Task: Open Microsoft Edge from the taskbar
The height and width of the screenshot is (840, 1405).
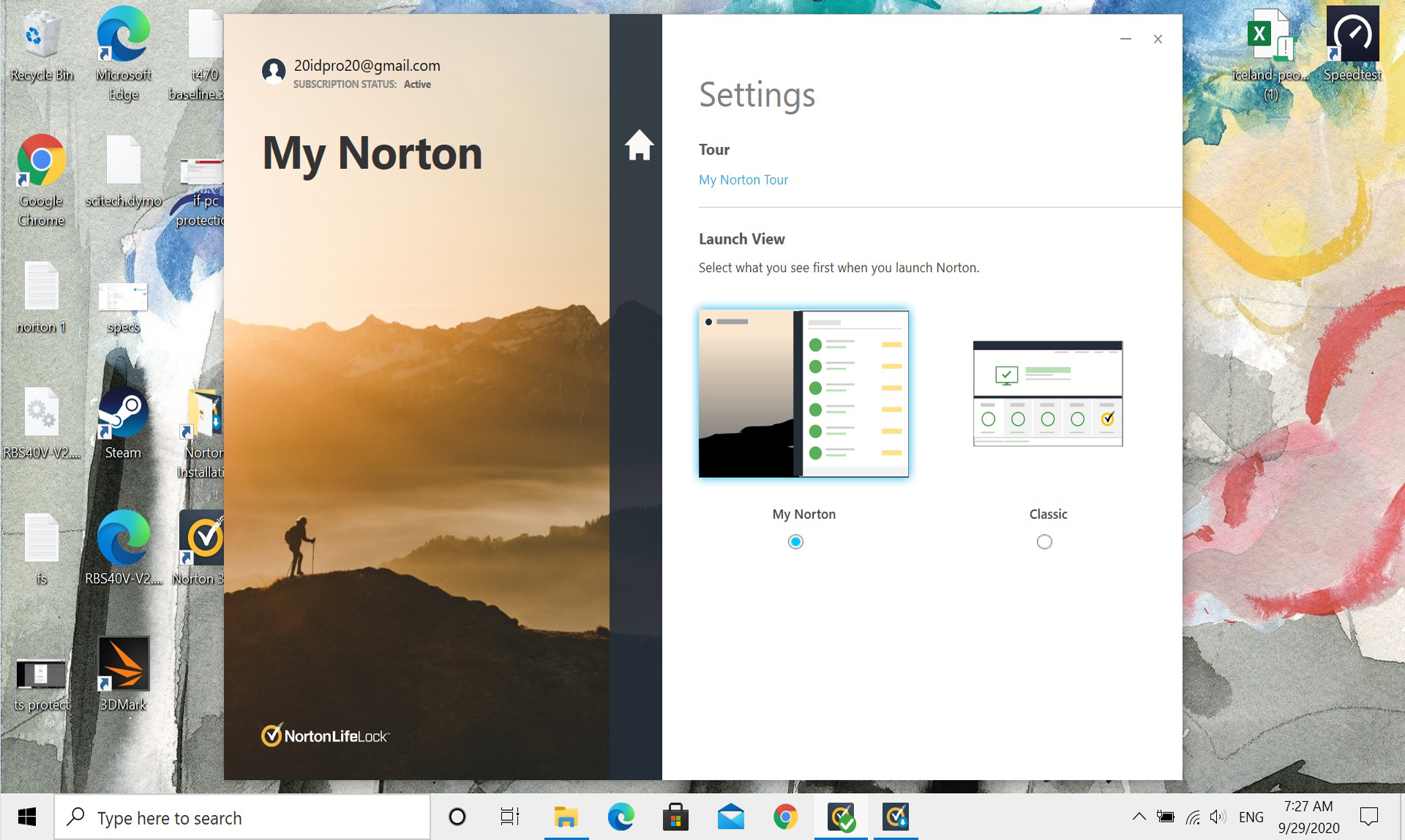Action: pos(621,817)
